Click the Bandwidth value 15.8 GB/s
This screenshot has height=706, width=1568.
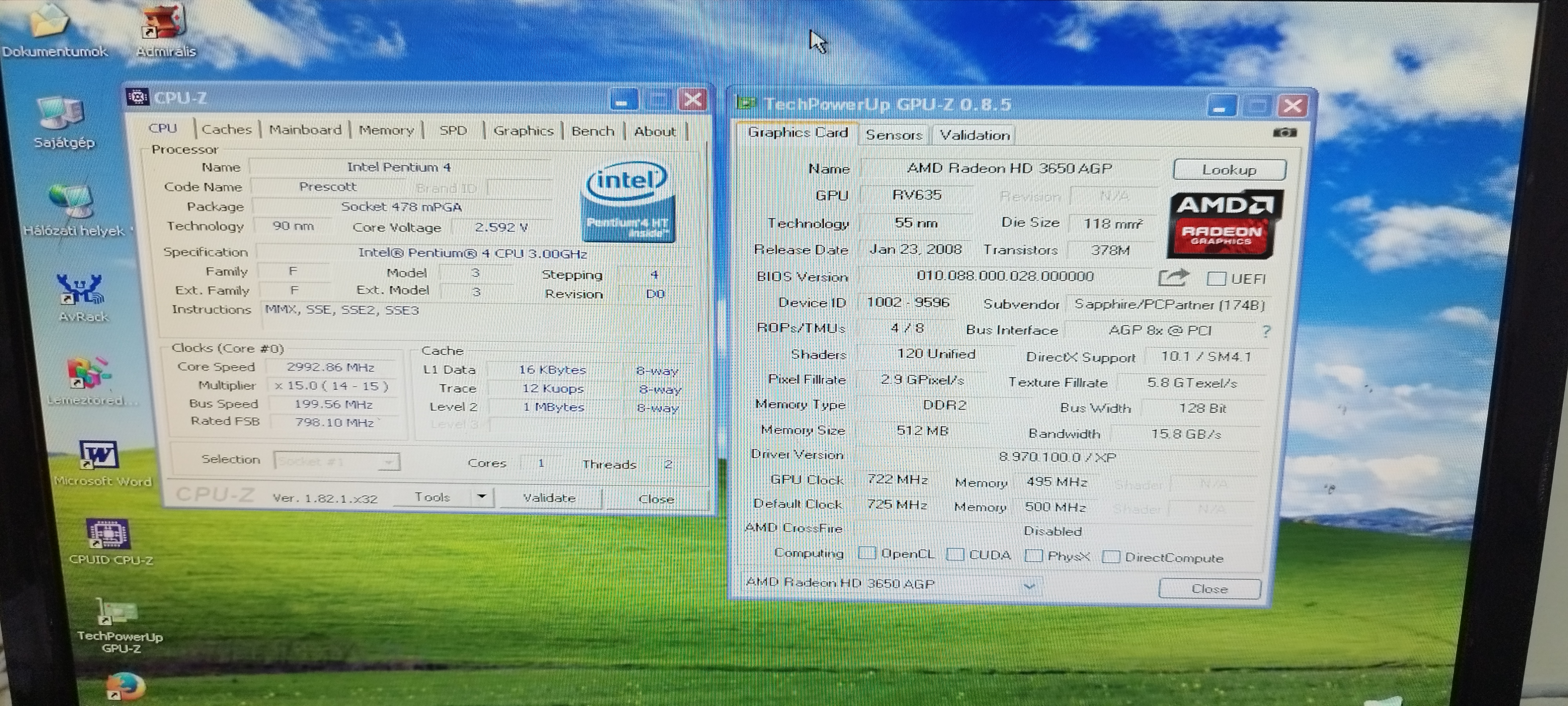[x=1186, y=434]
